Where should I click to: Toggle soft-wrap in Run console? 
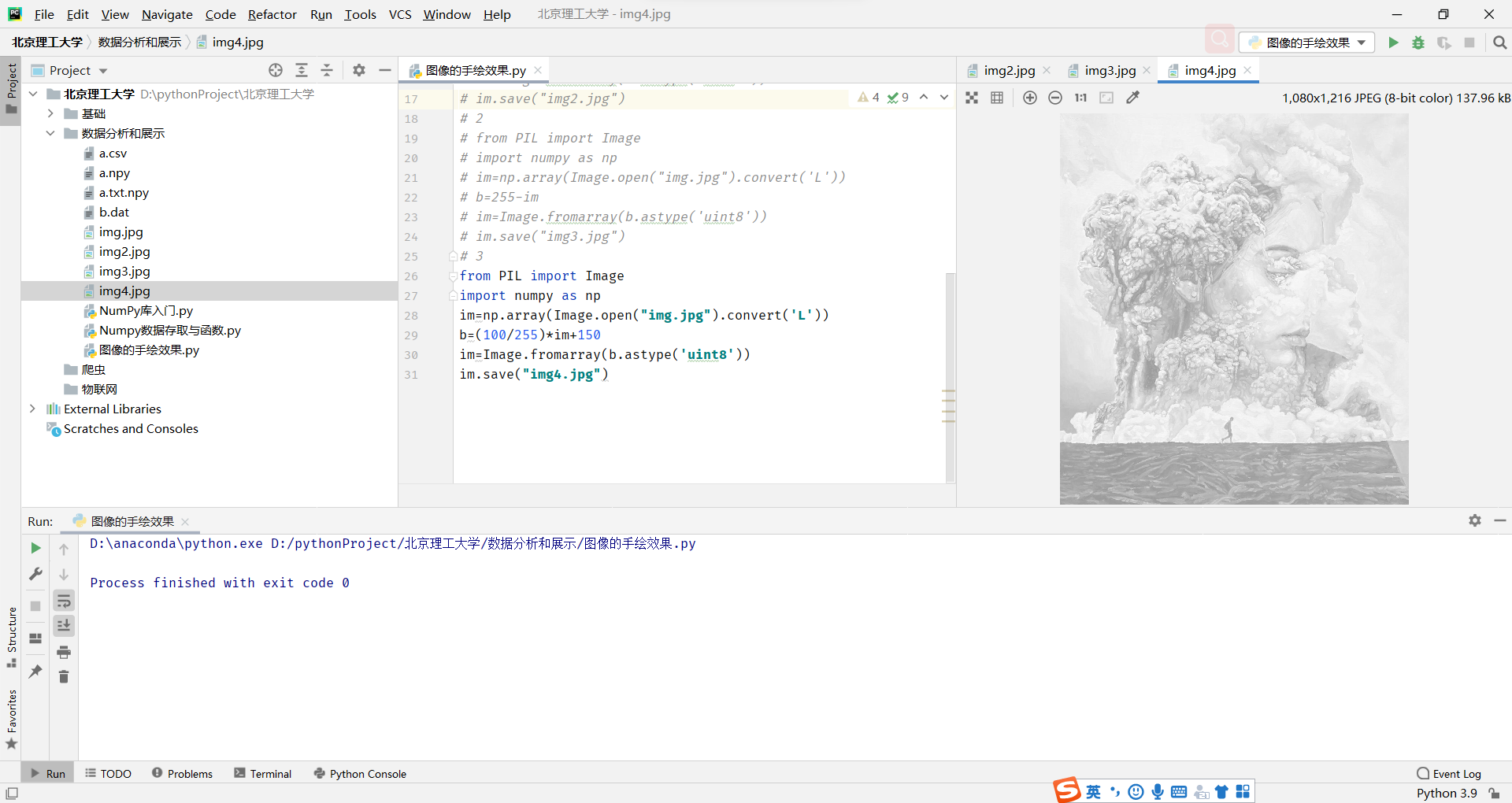pos(64,601)
